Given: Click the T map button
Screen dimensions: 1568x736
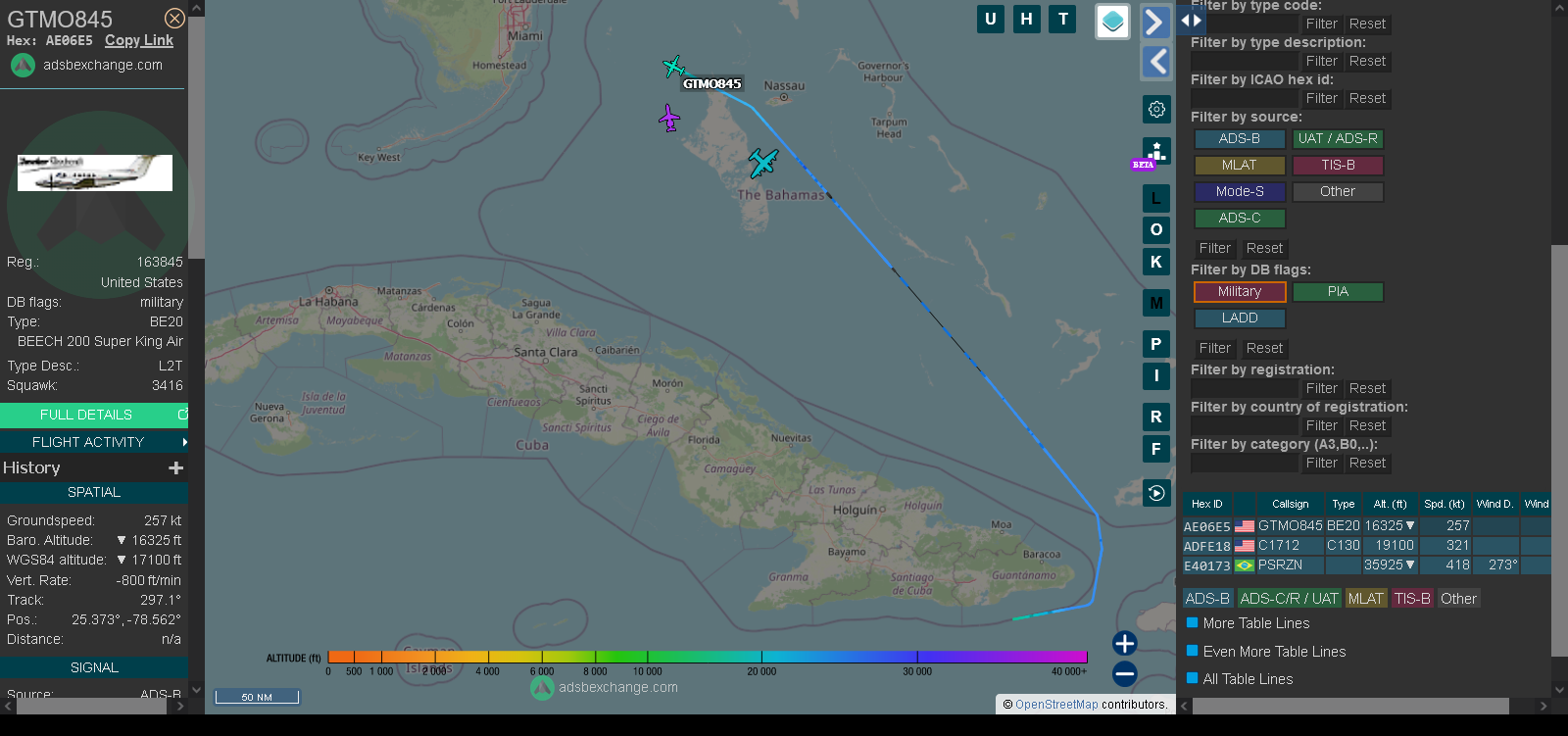Looking at the screenshot, I should point(1062,19).
